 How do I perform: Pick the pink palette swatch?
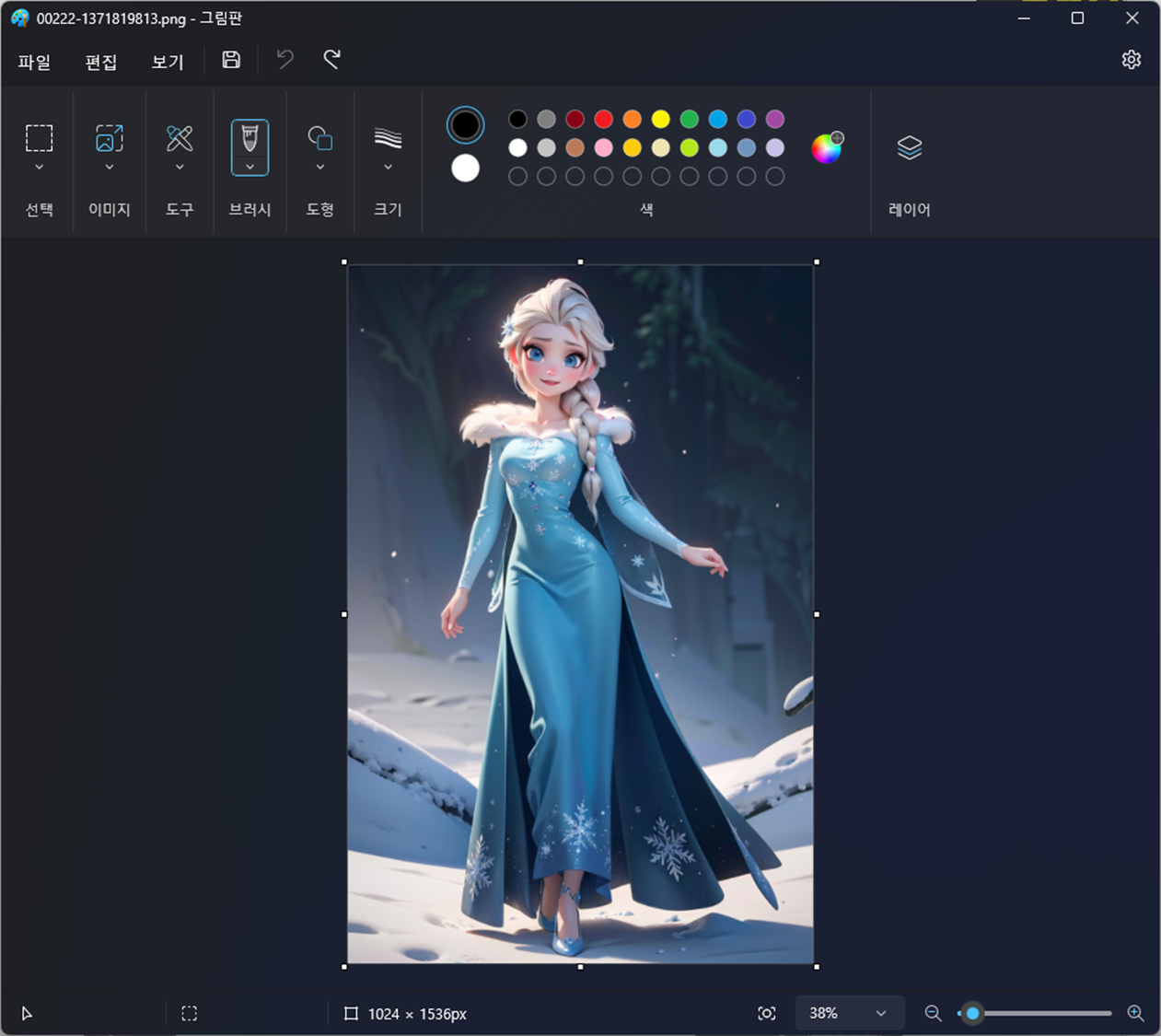tap(603, 147)
